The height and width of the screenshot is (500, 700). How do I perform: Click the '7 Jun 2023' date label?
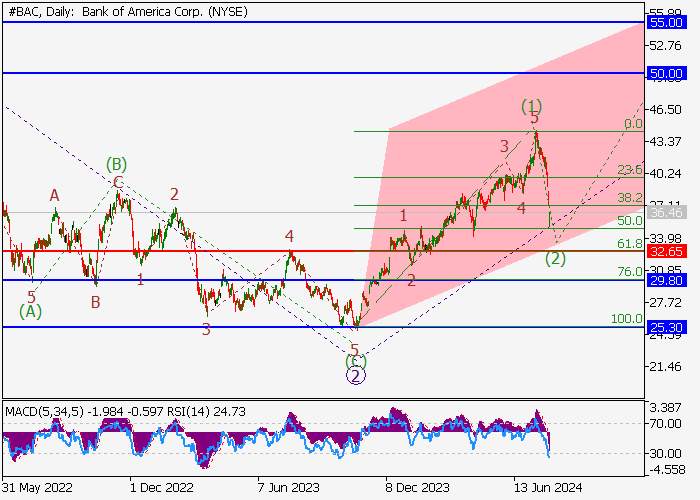pyautogui.click(x=288, y=487)
